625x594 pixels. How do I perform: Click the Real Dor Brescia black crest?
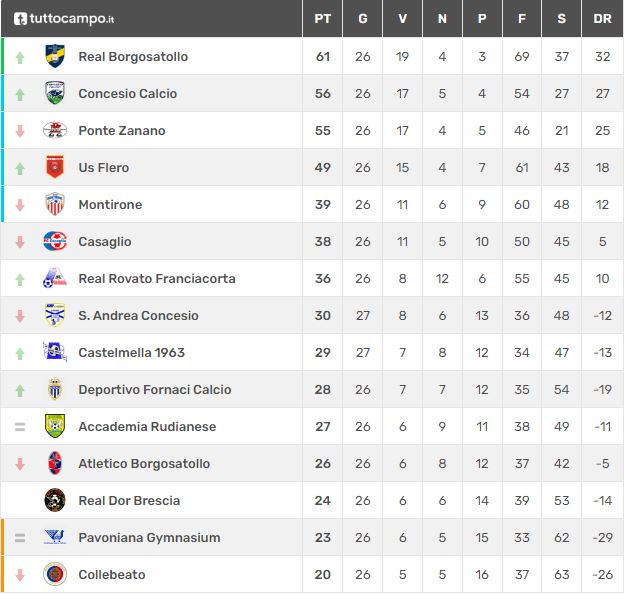[55, 500]
